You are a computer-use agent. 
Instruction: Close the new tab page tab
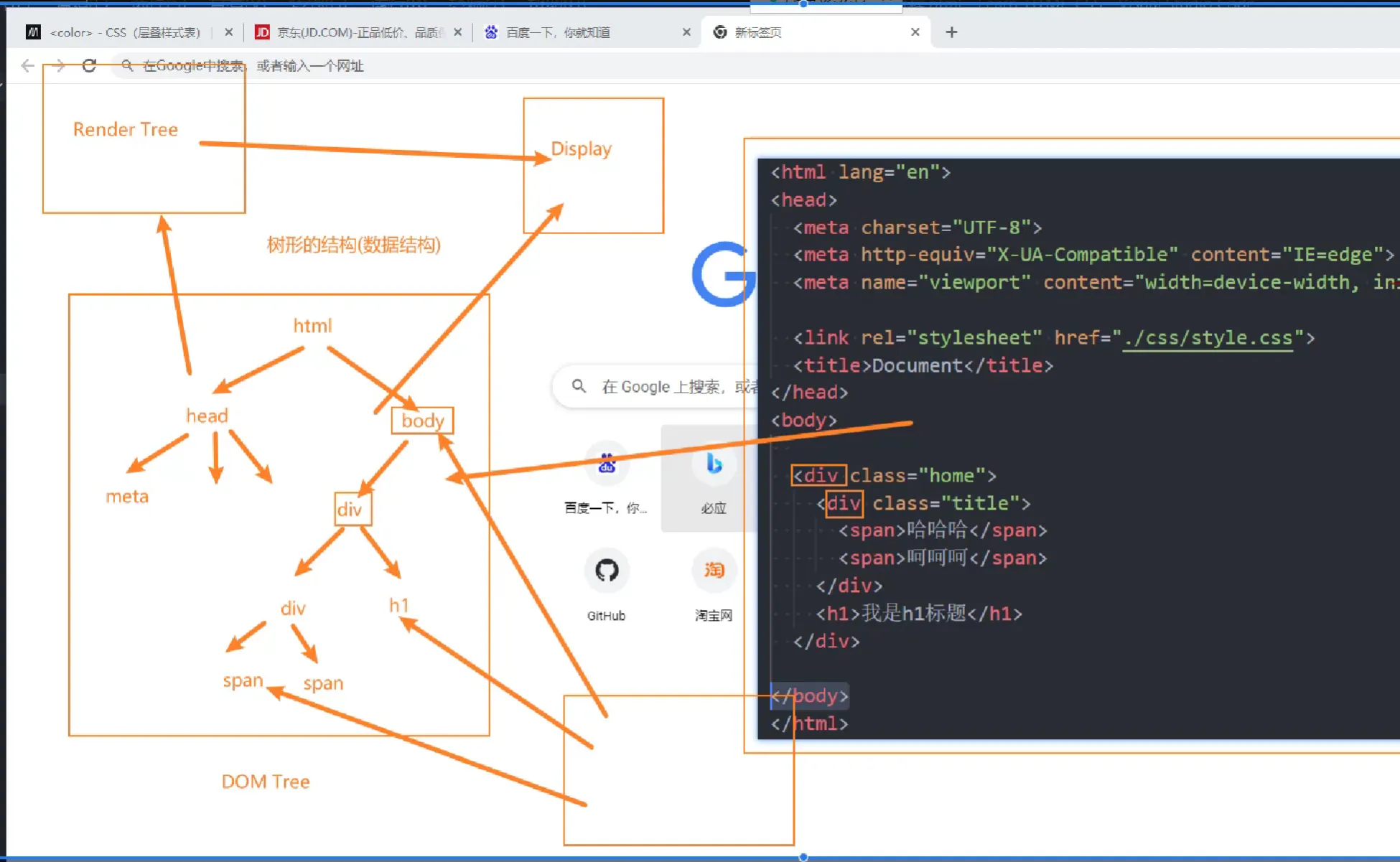(x=915, y=32)
